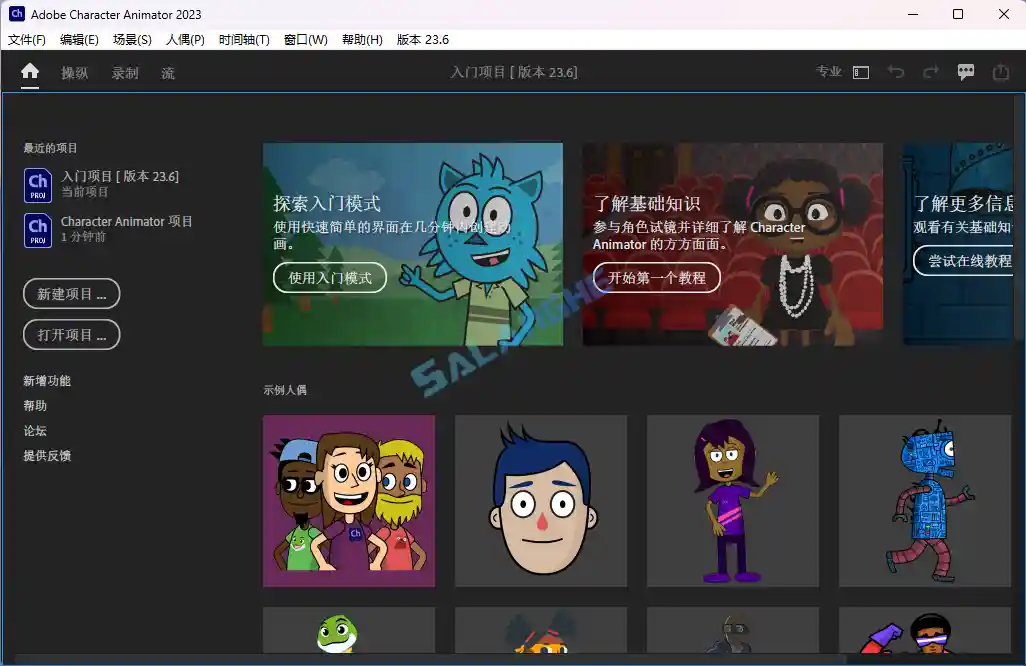Open the feedback speech bubble icon
The height and width of the screenshot is (666, 1026).
point(966,72)
